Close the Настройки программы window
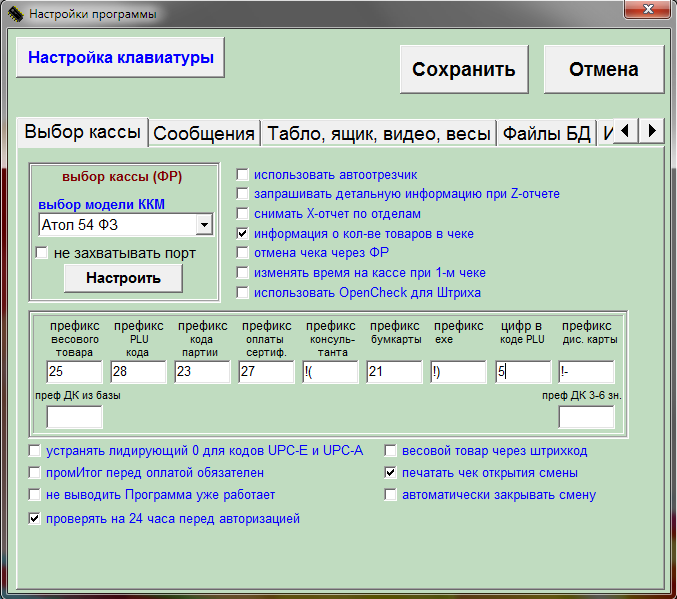The width and height of the screenshot is (677, 599). [647, 9]
